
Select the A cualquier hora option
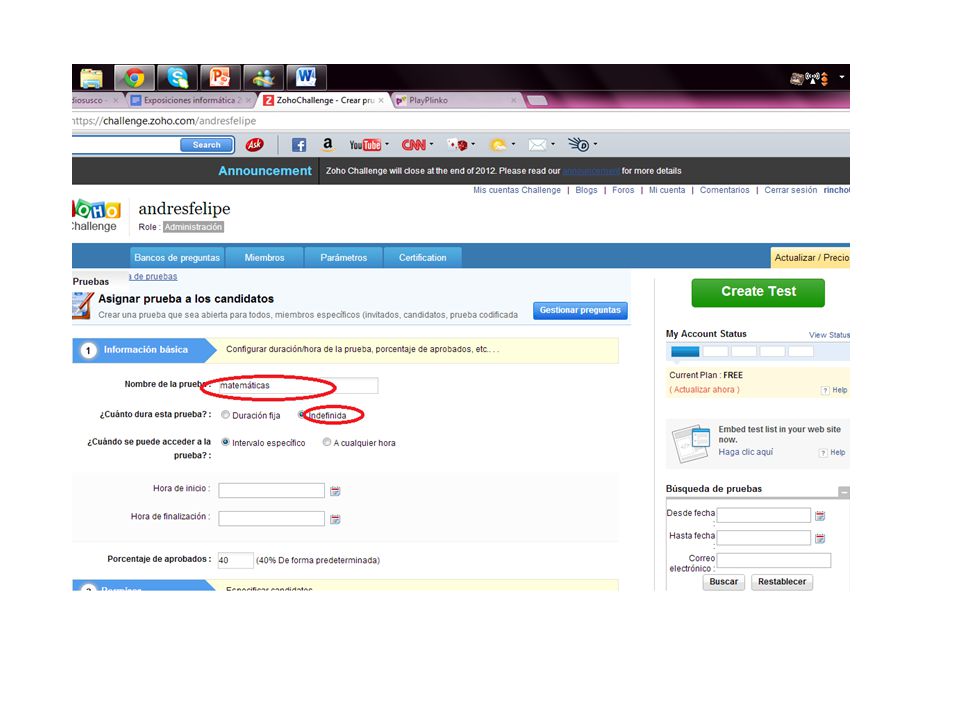[x=327, y=442]
